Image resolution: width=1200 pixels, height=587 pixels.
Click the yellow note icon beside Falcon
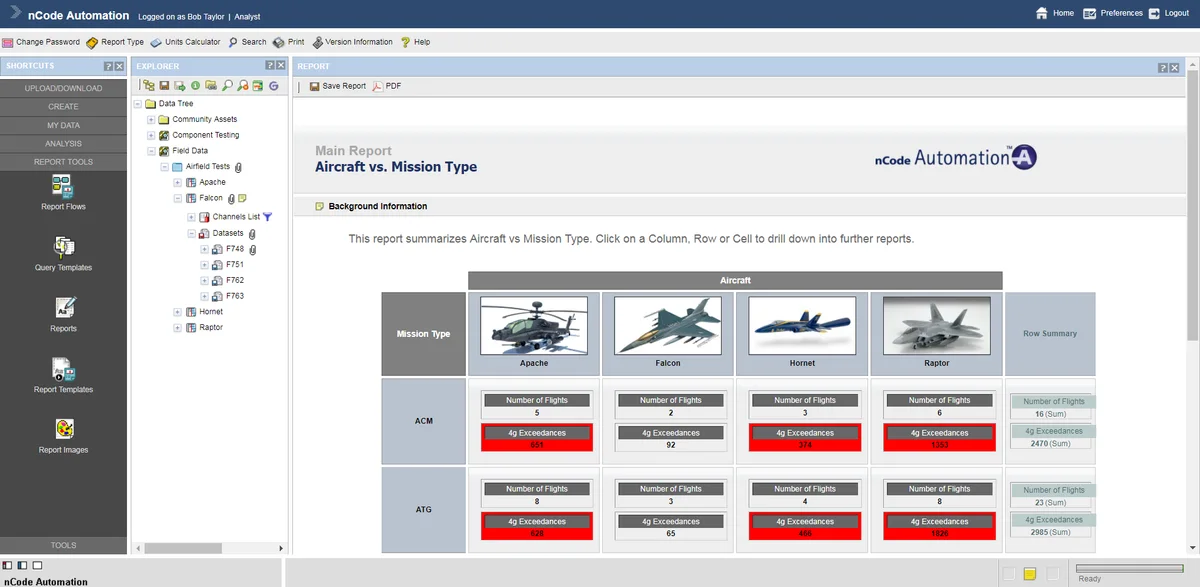(242, 198)
